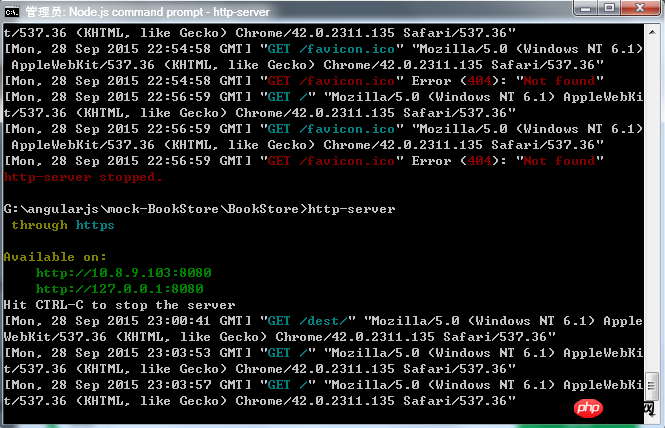Close the Node.js command prompt window
Image resolution: width=665 pixels, height=428 pixels.
(640, 8)
